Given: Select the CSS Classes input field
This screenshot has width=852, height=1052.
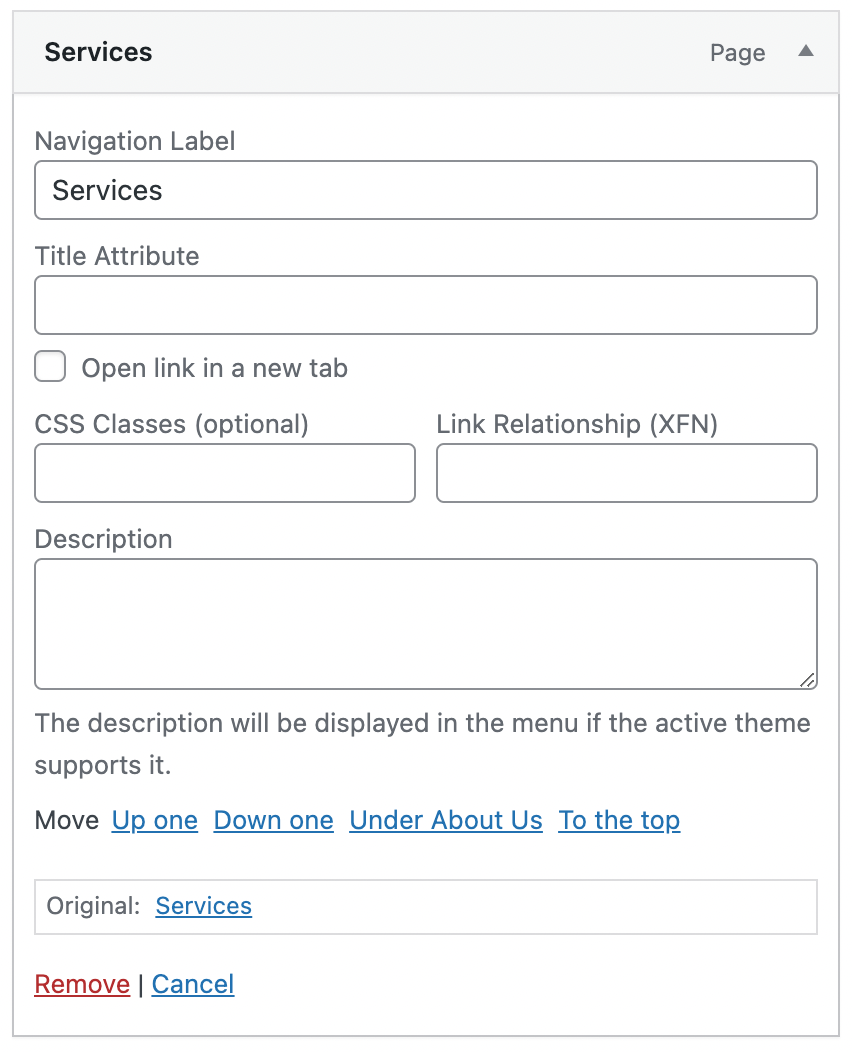Looking at the screenshot, I should (224, 473).
